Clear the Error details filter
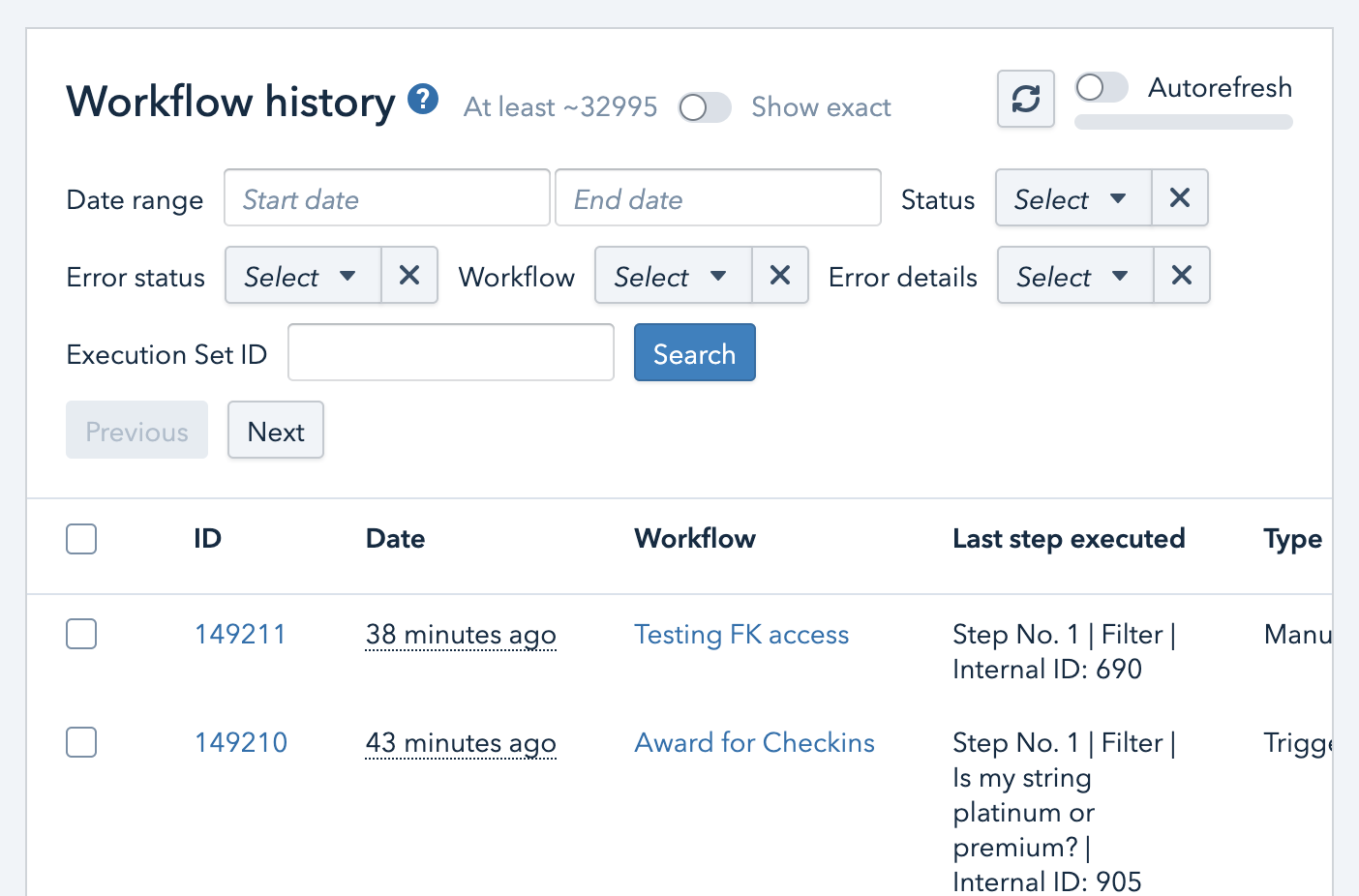 click(x=1181, y=276)
